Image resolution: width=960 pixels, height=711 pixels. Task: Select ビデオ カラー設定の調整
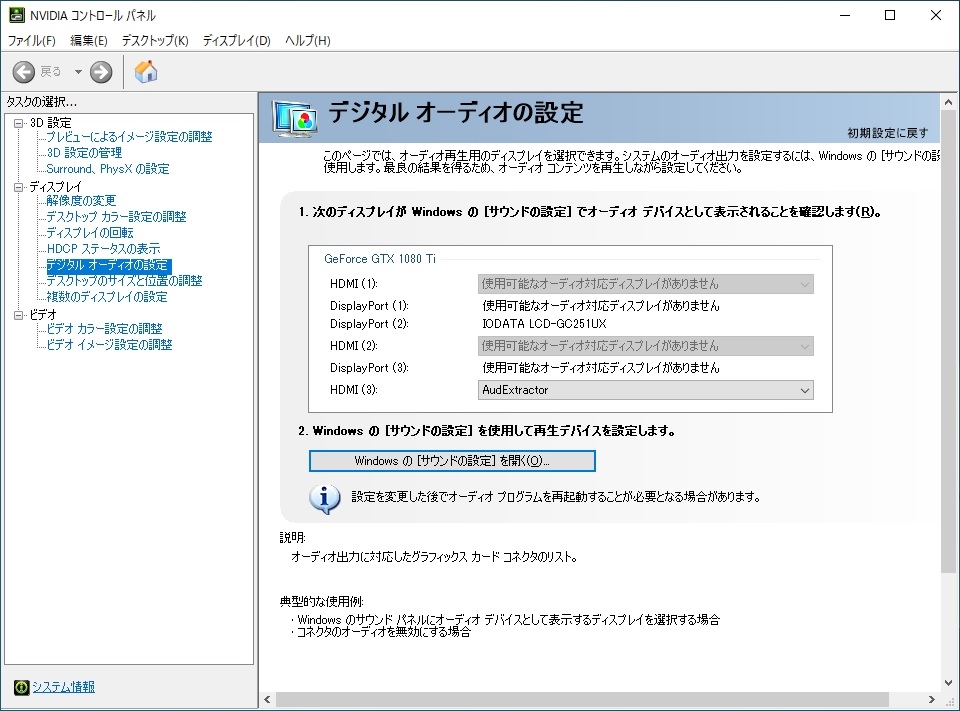(x=105, y=328)
